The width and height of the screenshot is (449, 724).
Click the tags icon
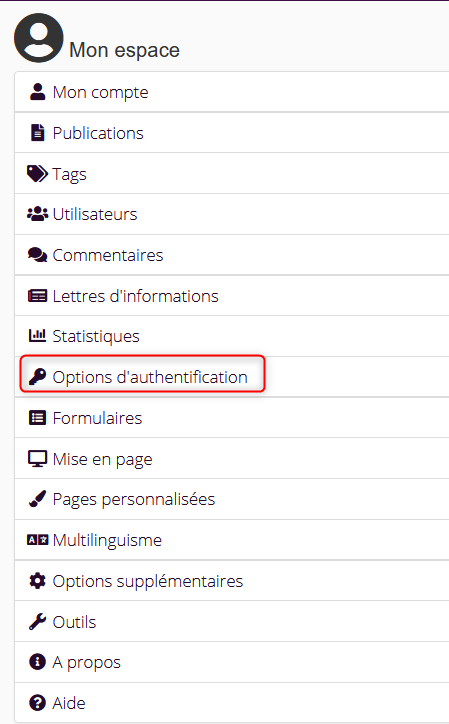37,174
